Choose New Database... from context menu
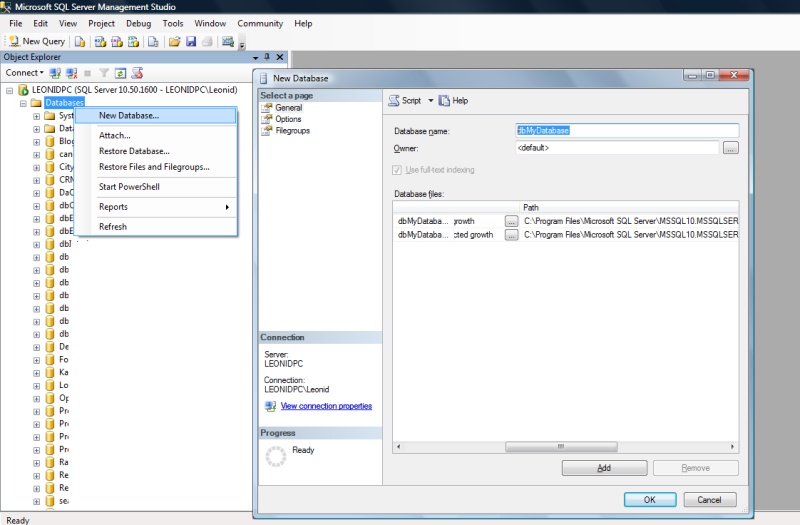This screenshot has height=525, width=800. click(156, 116)
